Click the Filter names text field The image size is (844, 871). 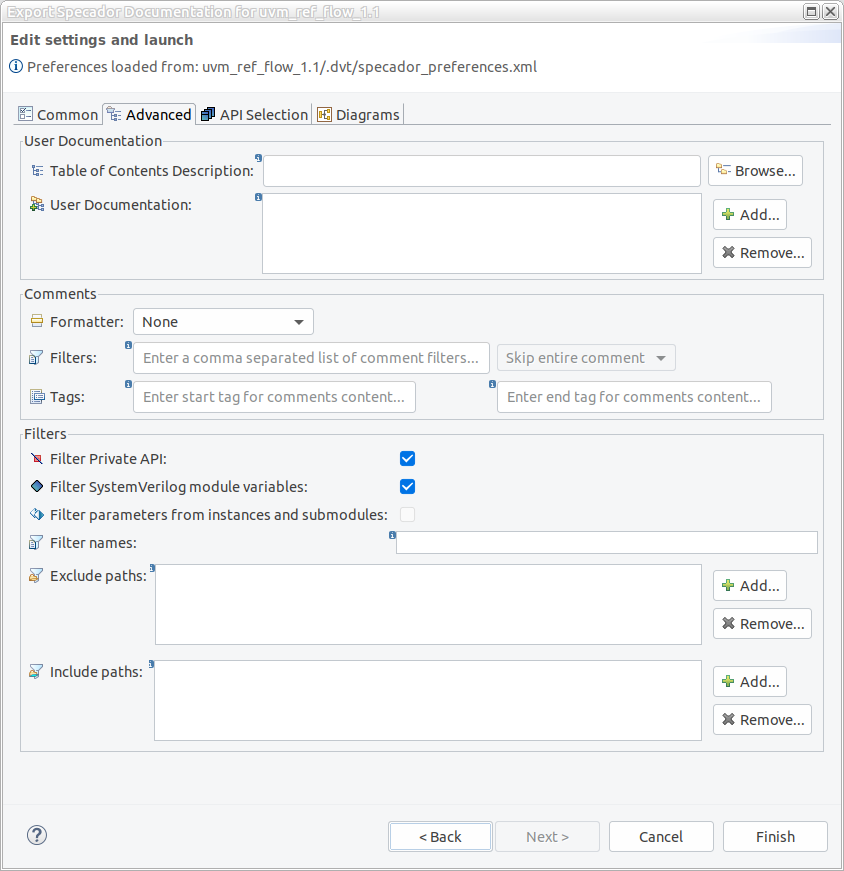606,543
